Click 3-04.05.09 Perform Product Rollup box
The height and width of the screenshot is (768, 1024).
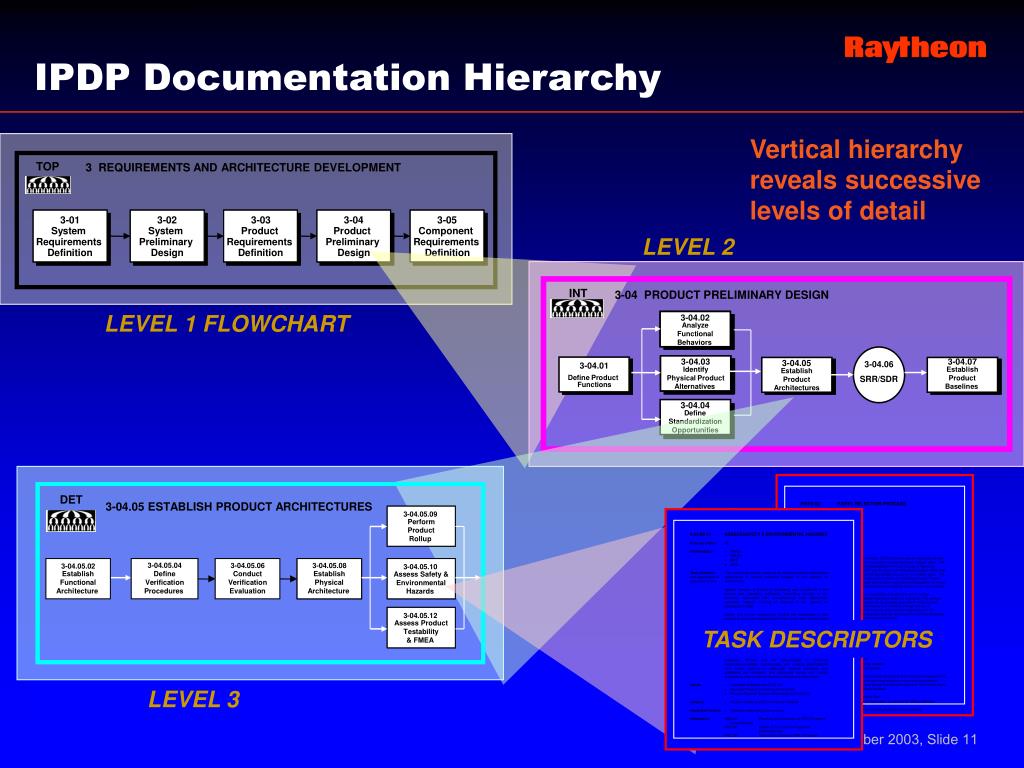(x=421, y=526)
